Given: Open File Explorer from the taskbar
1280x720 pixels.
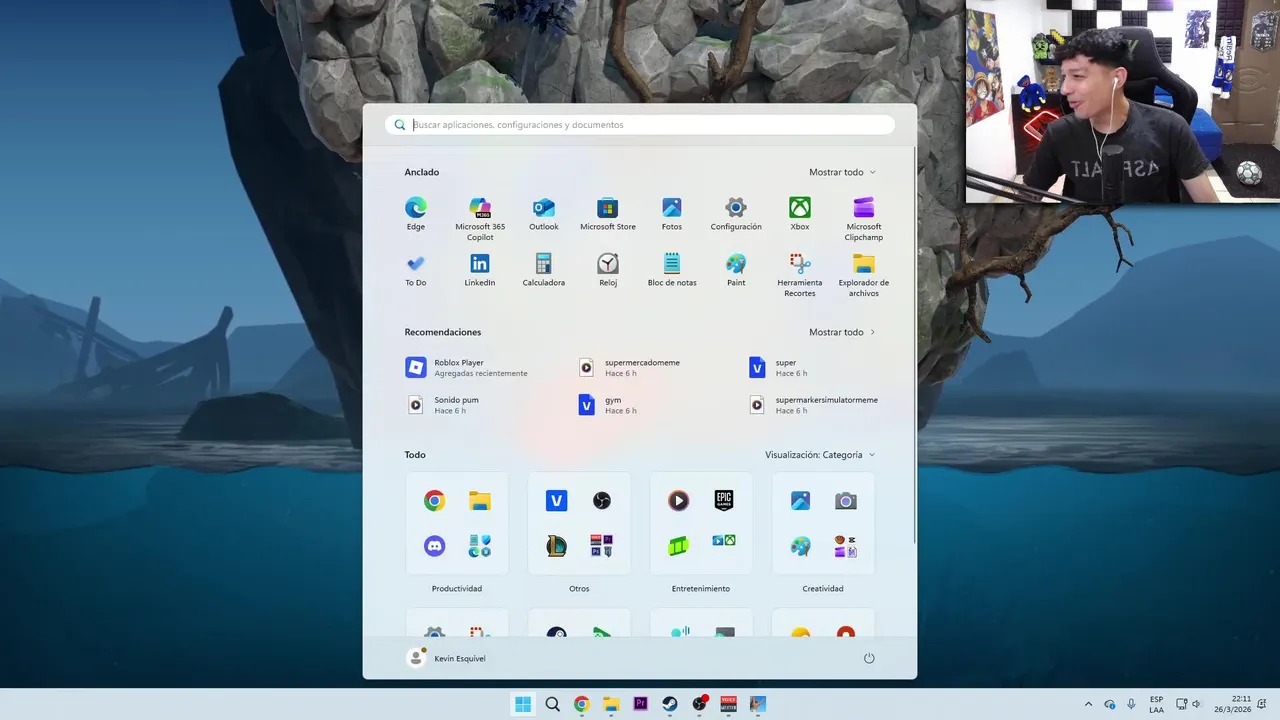Looking at the screenshot, I should point(611,704).
